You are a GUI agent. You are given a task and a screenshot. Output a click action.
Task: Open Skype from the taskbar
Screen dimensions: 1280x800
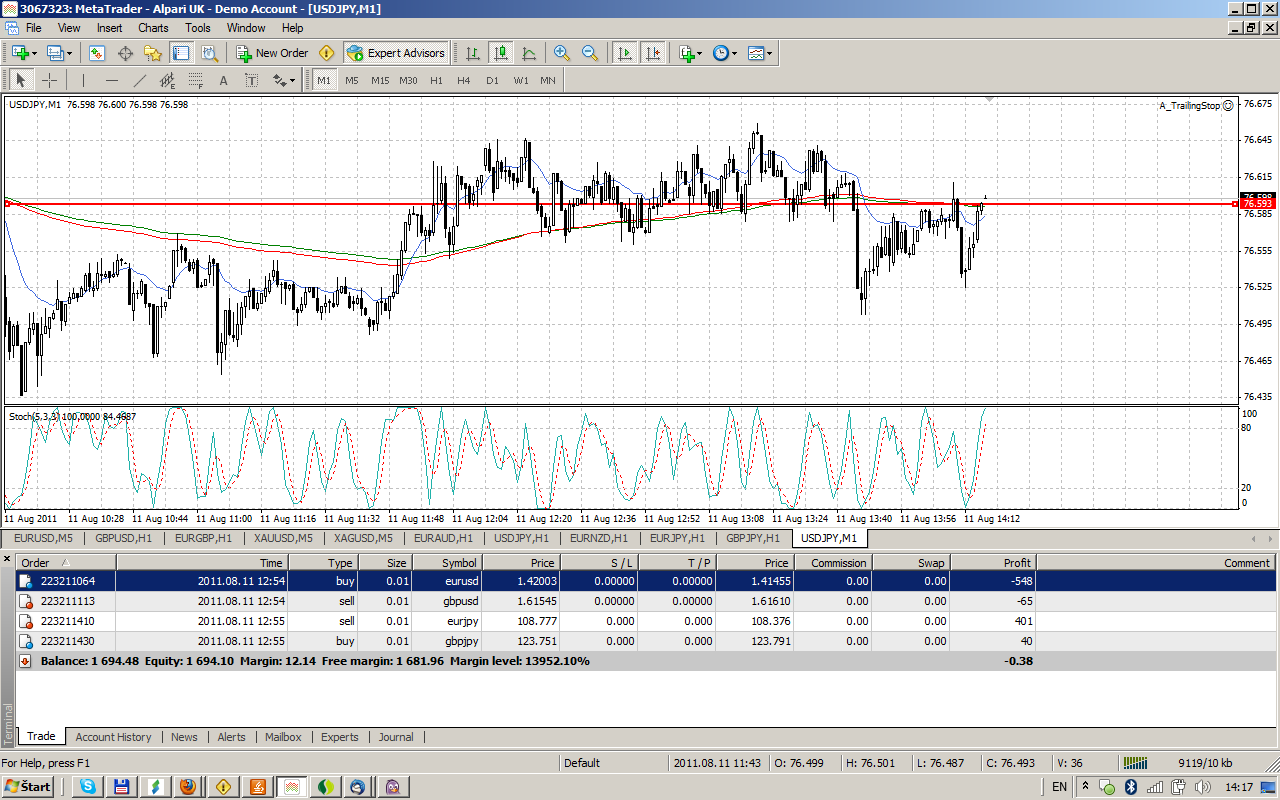89,787
